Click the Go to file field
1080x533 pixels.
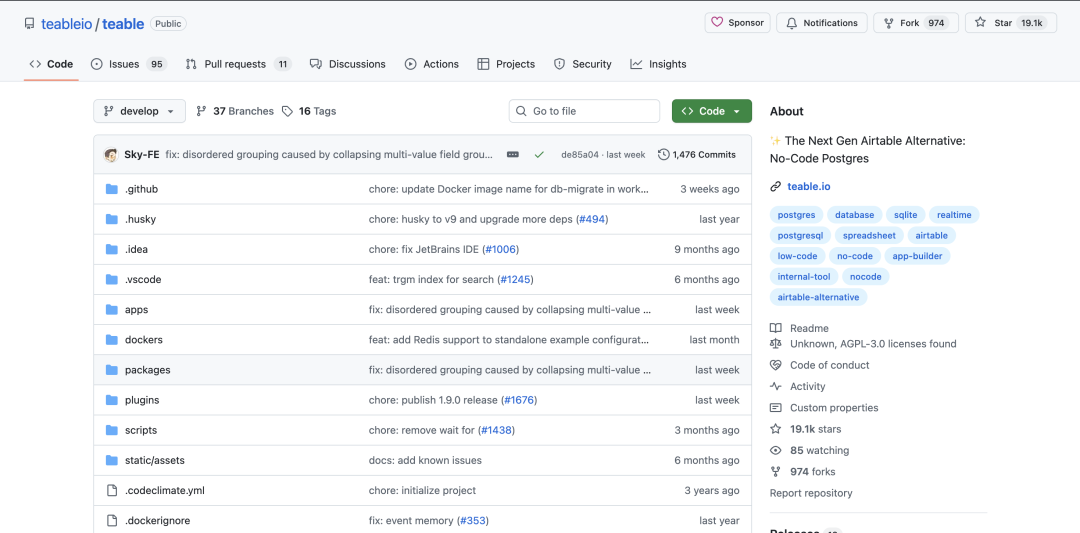(x=584, y=111)
